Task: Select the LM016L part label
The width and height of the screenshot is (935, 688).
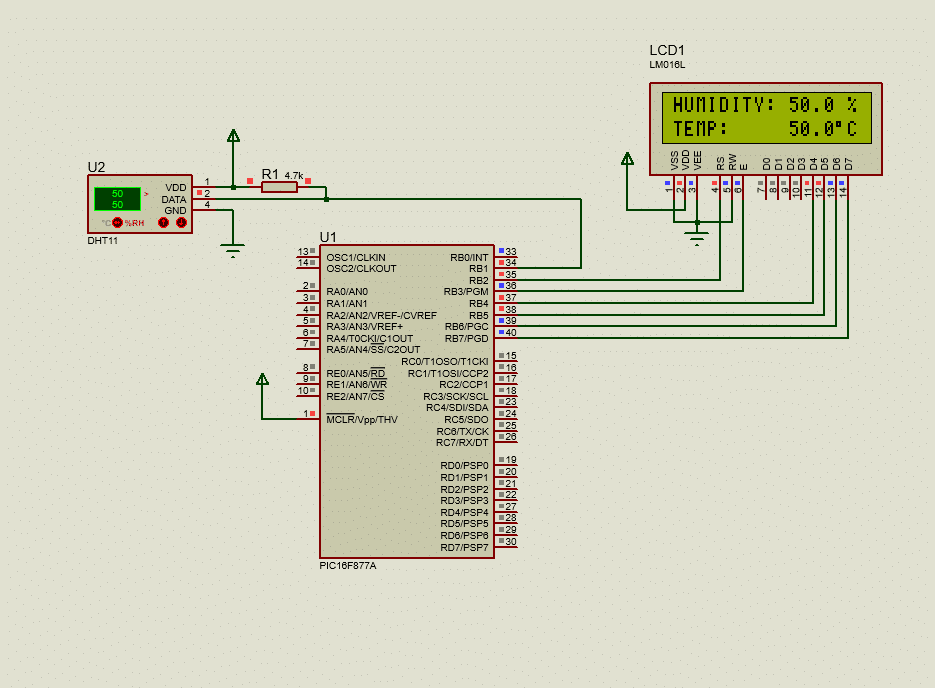Action: (x=667, y=65)
